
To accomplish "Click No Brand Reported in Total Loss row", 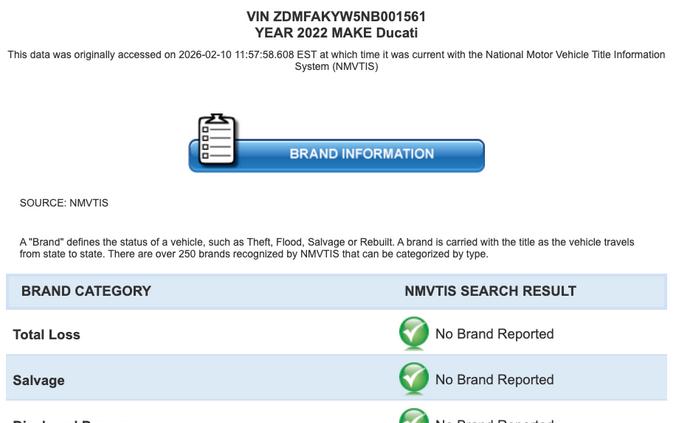I will coord(494,334).
